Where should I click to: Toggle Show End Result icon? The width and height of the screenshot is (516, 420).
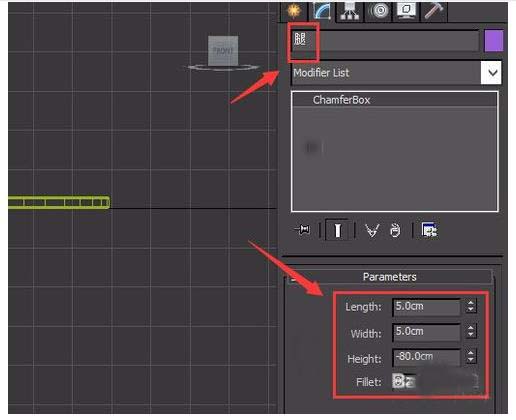click(337, 230)
